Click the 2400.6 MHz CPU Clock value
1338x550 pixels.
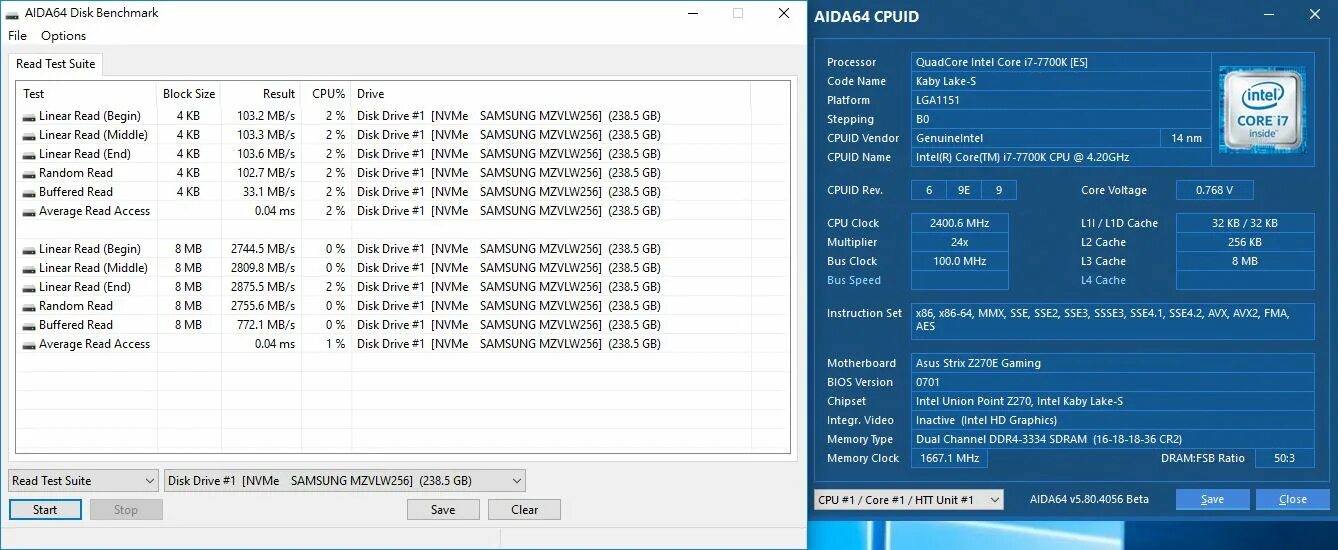[959, 223]
